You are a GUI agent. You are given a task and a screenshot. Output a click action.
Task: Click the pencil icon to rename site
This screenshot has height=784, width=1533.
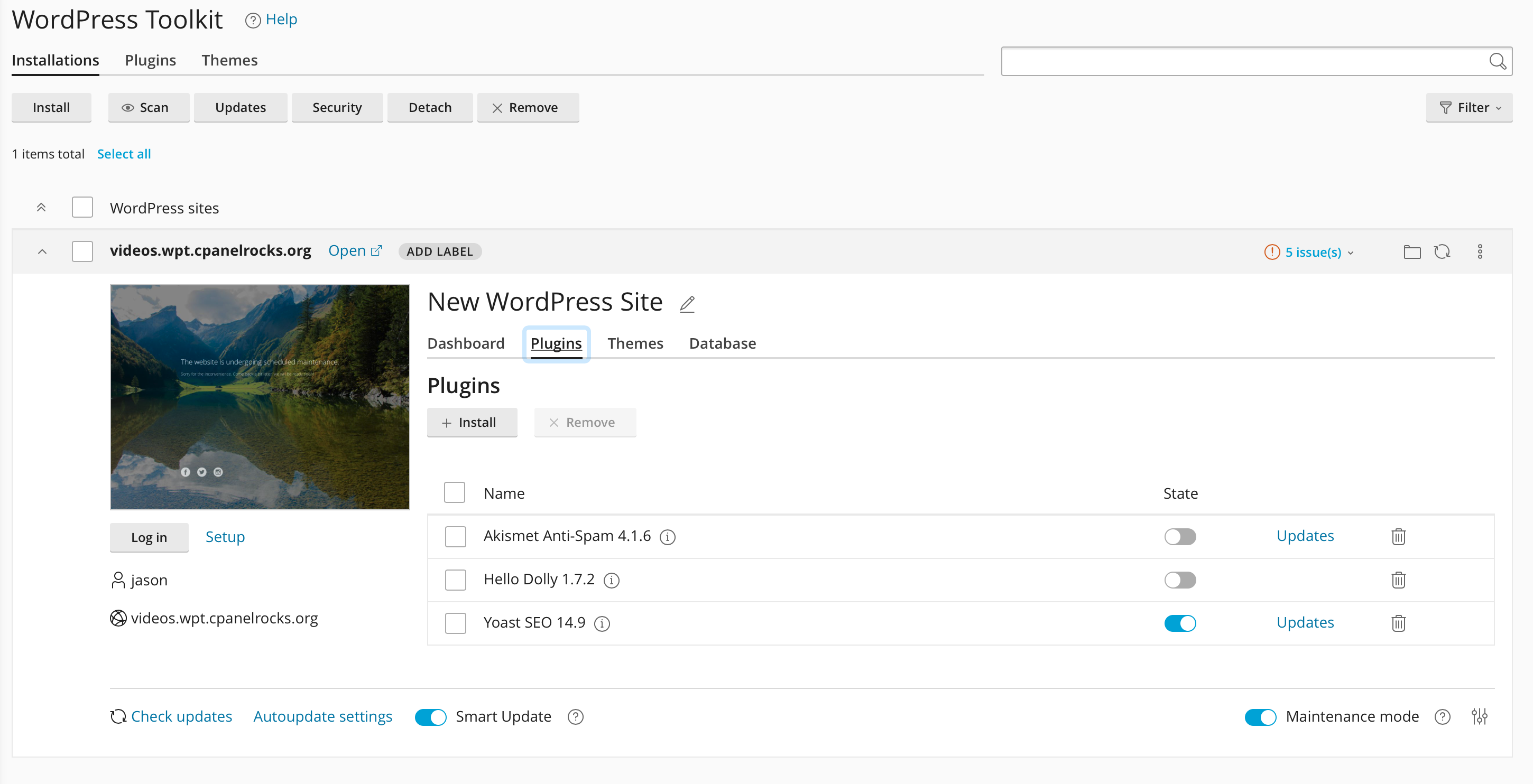pyautogui.click(x=687, y=303)
